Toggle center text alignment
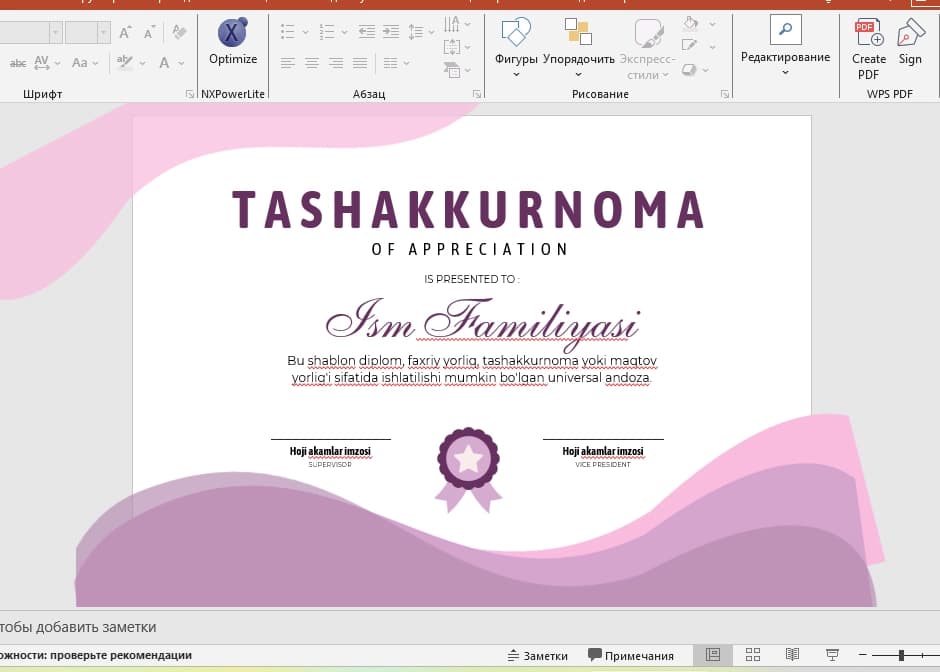This screenshot has height=672, width=940. 312,63
